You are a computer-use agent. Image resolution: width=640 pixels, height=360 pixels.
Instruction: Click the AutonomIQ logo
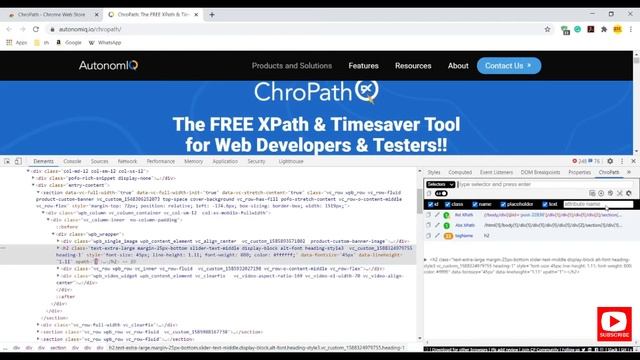click(109, 65)
